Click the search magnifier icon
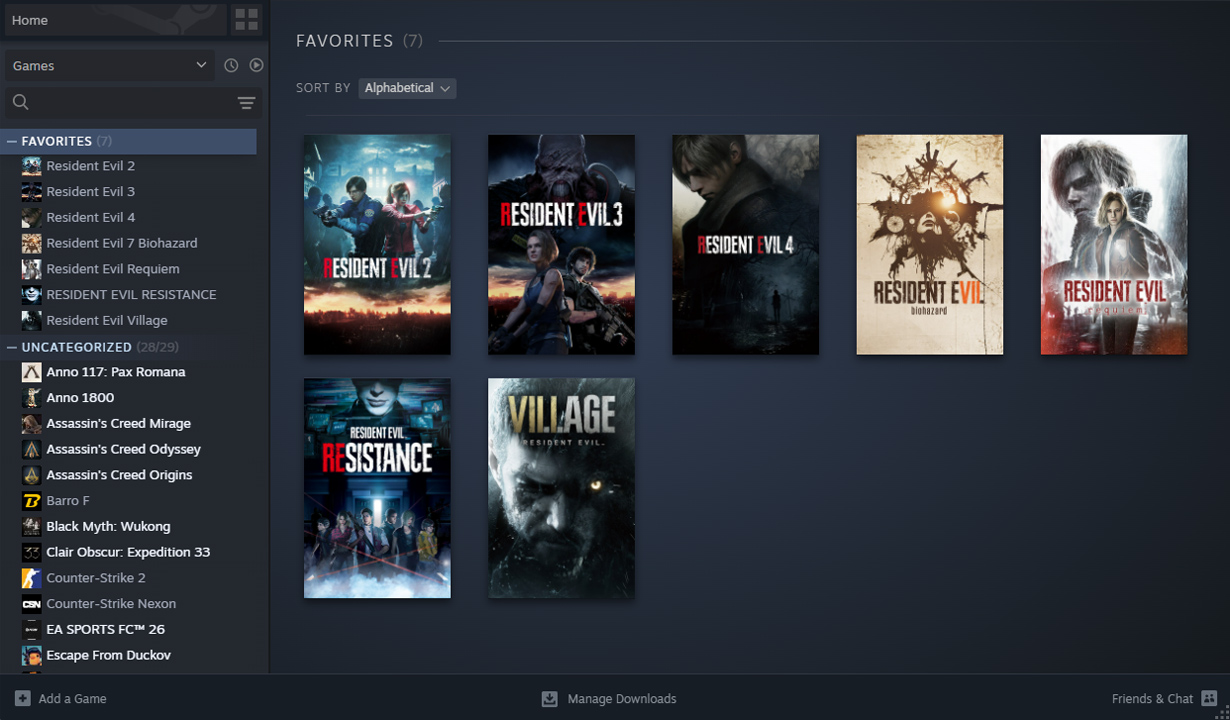 coord(20,102)
